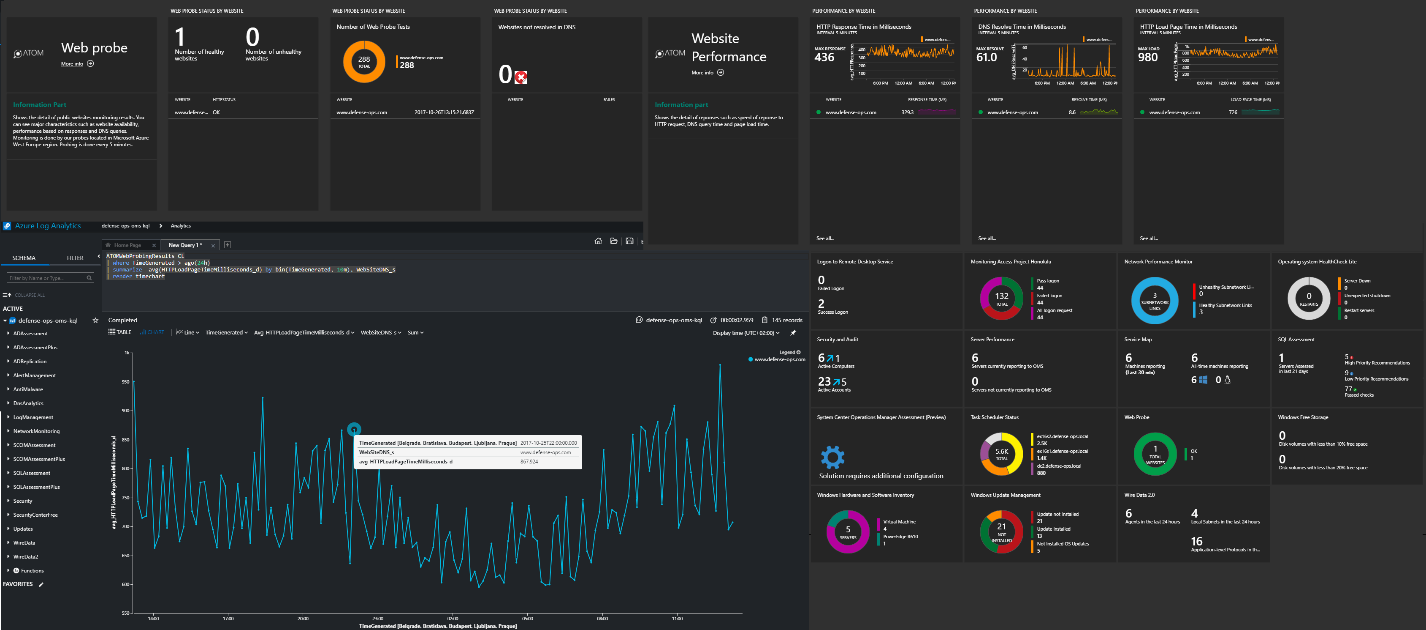The height and width of the screenshot is (630, 1426).
Task: Click the pencil edit icon next to FAVORITES
Action: coord(41,584)
